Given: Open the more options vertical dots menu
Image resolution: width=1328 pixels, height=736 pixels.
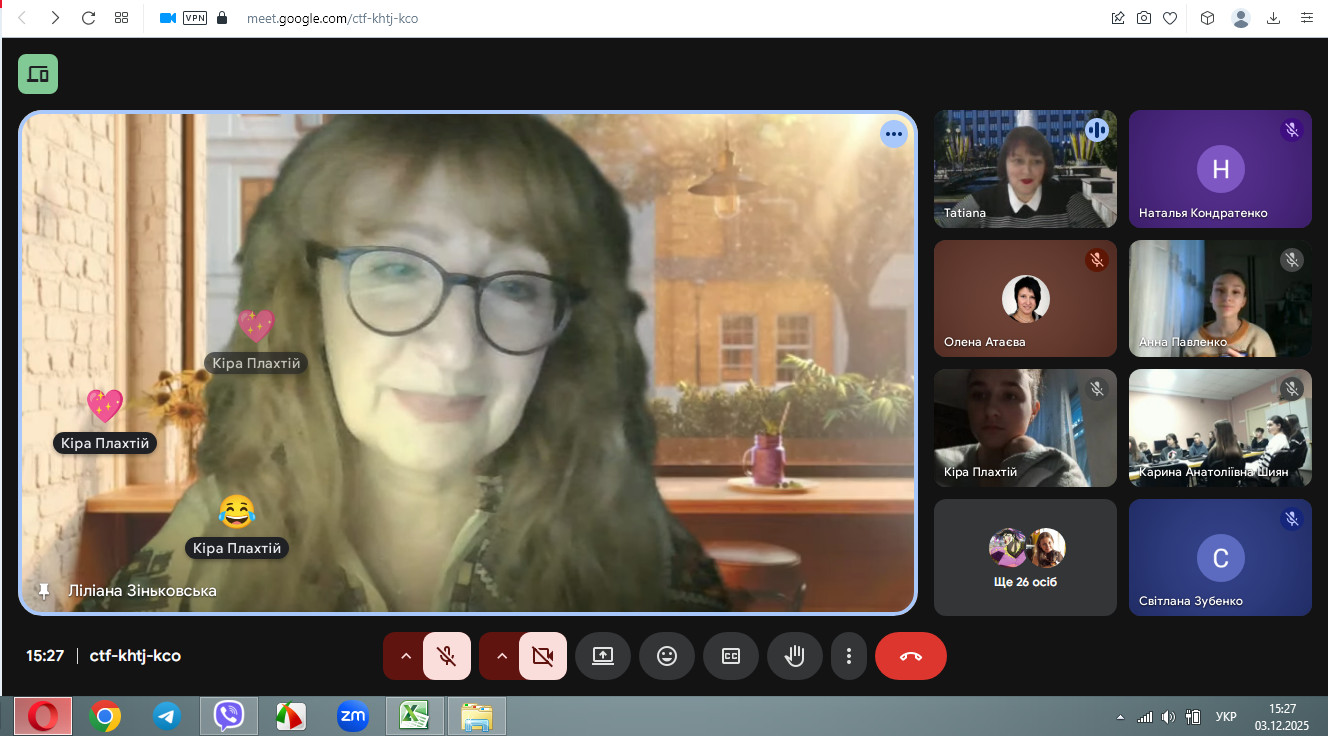Looking at the screenshot, I should [x=849, y=656].
